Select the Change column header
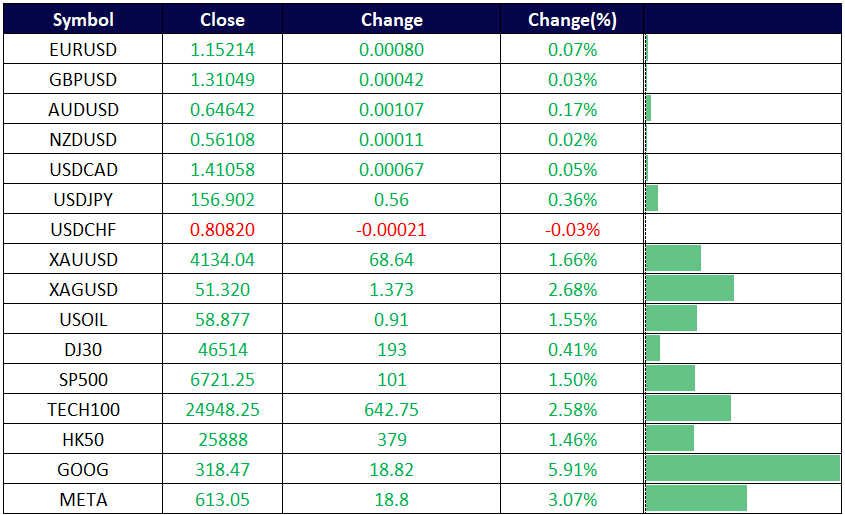 [391, 20]
